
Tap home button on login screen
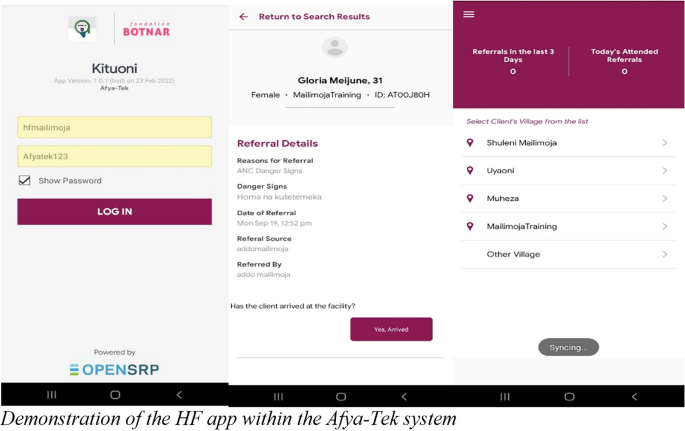[115, 395]
